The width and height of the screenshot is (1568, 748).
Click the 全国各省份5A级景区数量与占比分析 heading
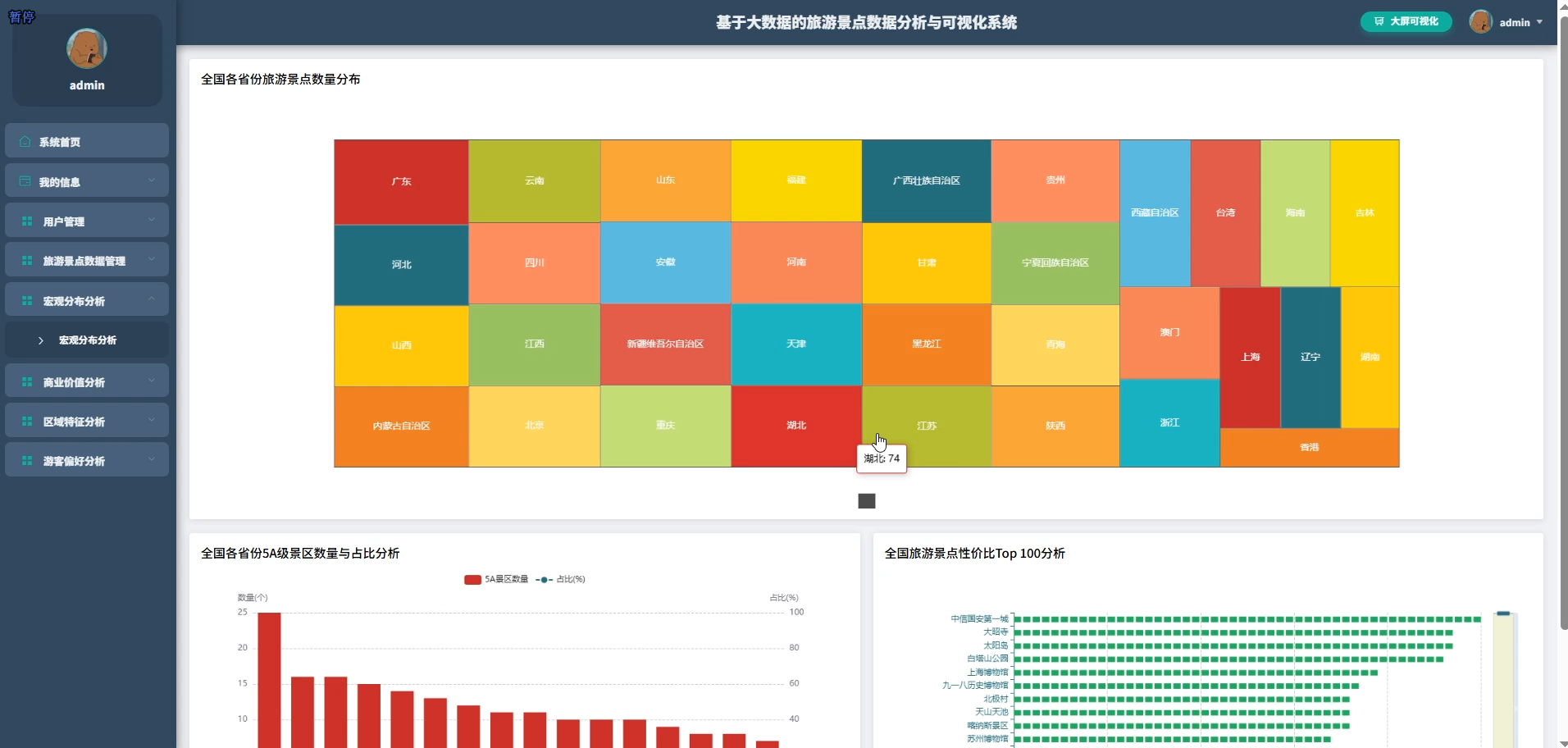pos(300,554)
